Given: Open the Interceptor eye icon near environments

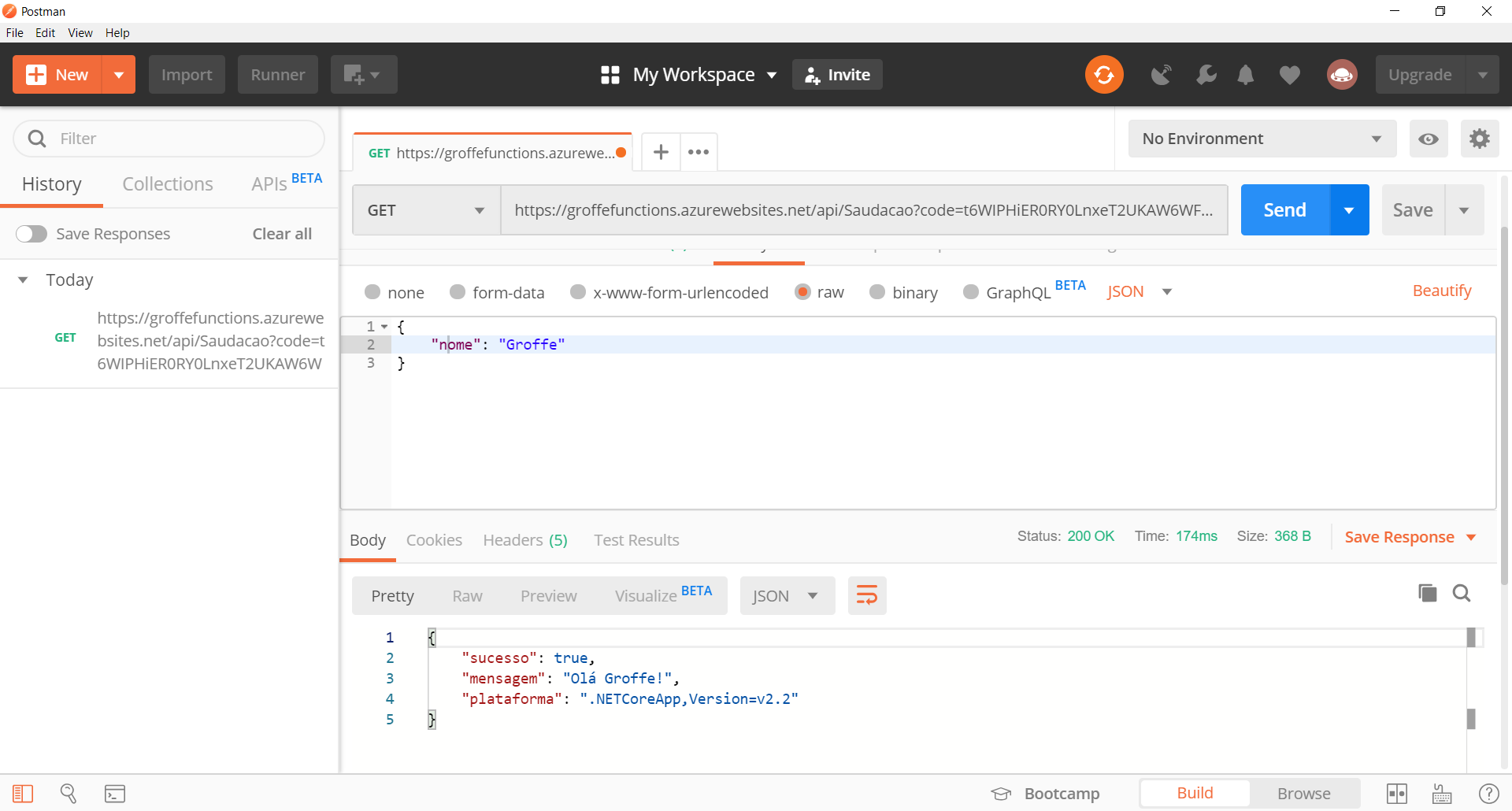Looking at the screenshot, I should 1429,139.
